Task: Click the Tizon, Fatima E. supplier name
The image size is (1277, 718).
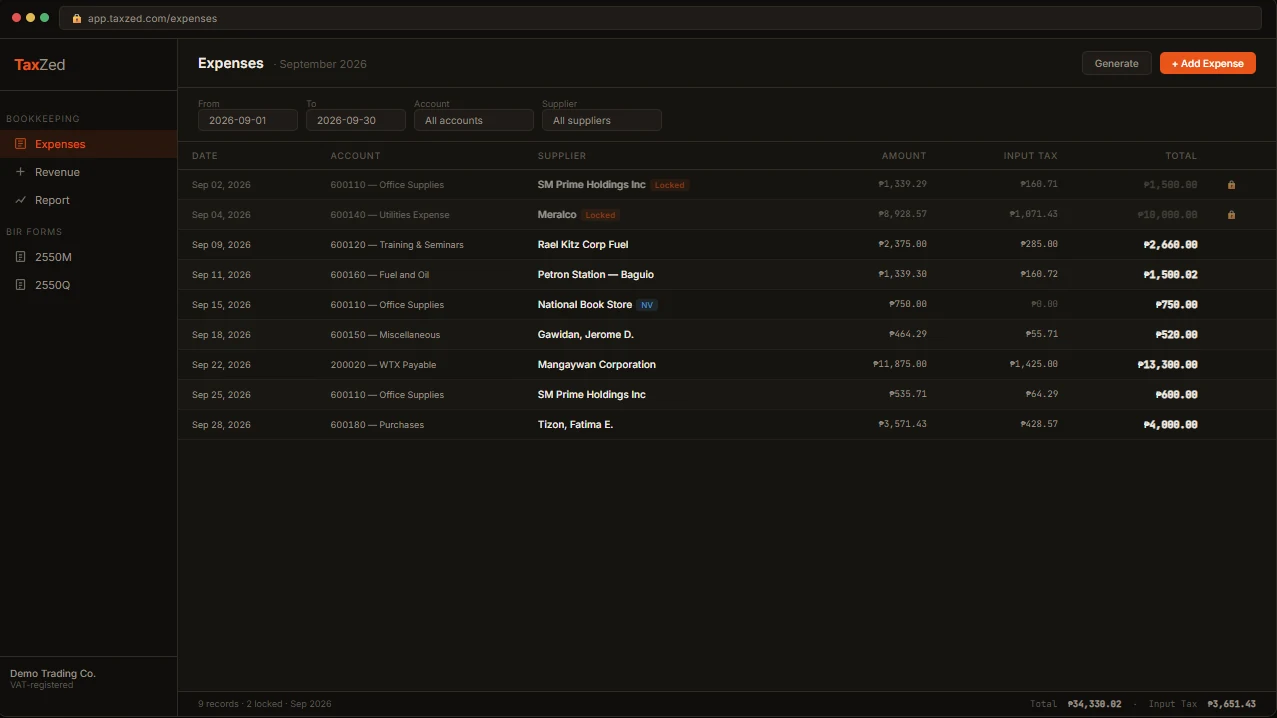Action: click(575, 425)
